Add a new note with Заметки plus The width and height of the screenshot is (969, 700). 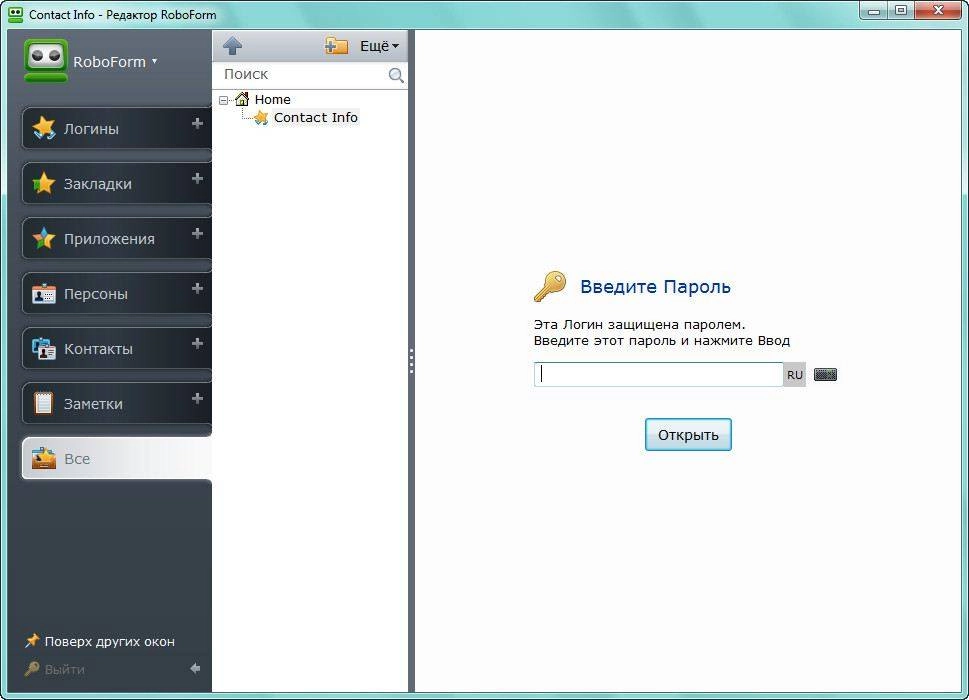coord(197,398)
